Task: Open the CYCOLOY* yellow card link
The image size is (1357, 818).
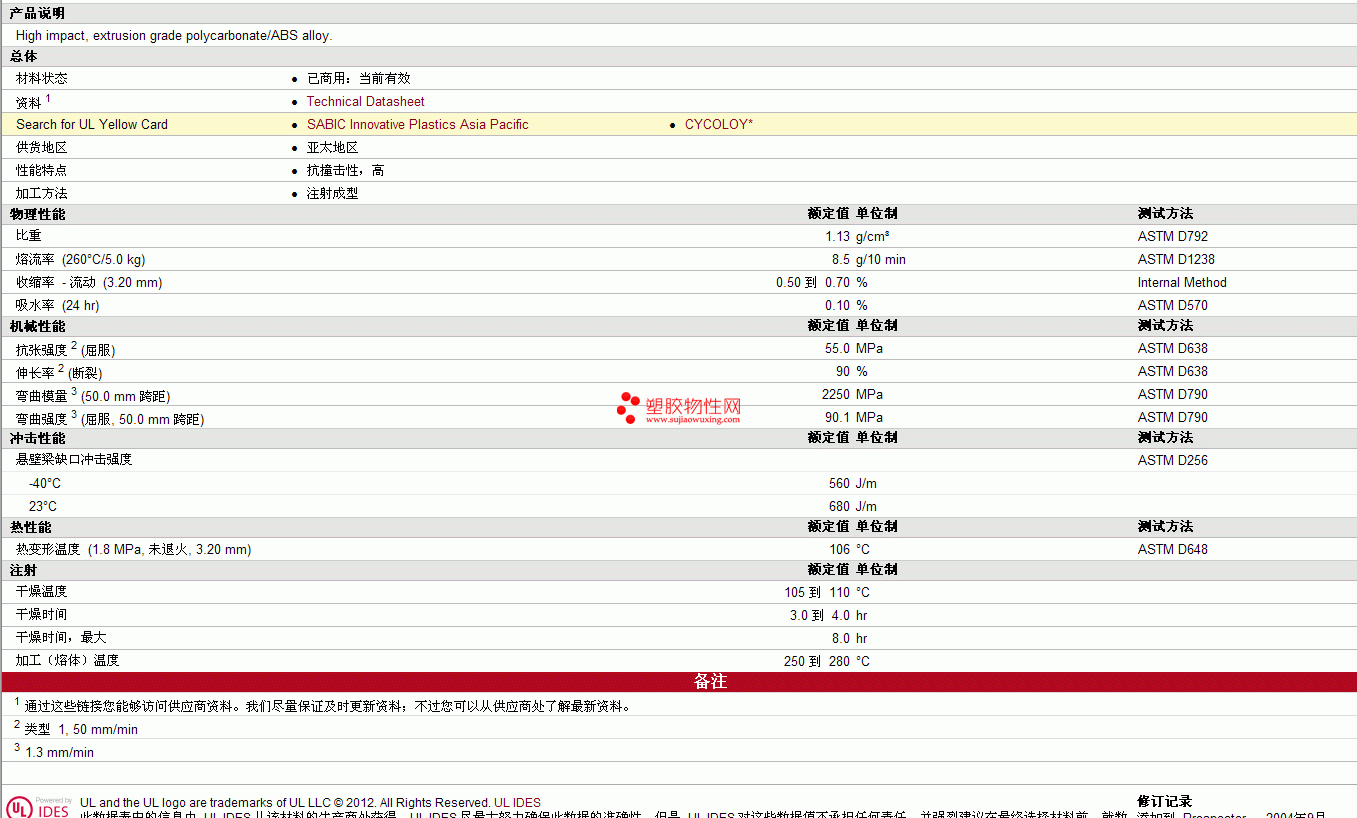Action: pyautogui.click(x=718, y=124)
